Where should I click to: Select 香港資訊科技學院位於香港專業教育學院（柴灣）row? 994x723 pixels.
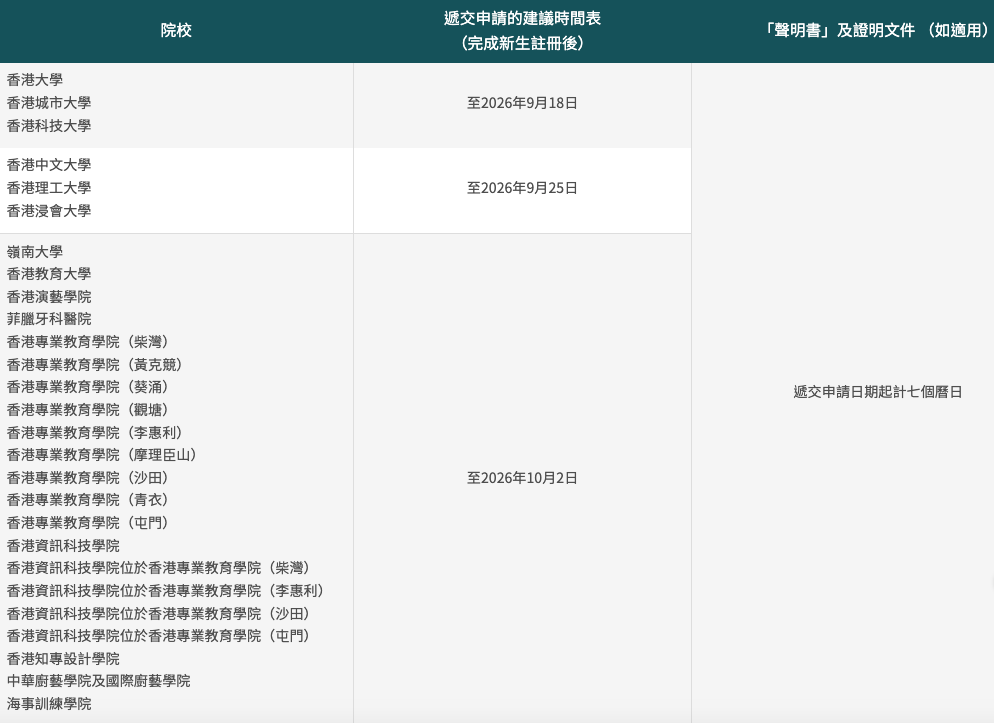click(x=158, y=568)
